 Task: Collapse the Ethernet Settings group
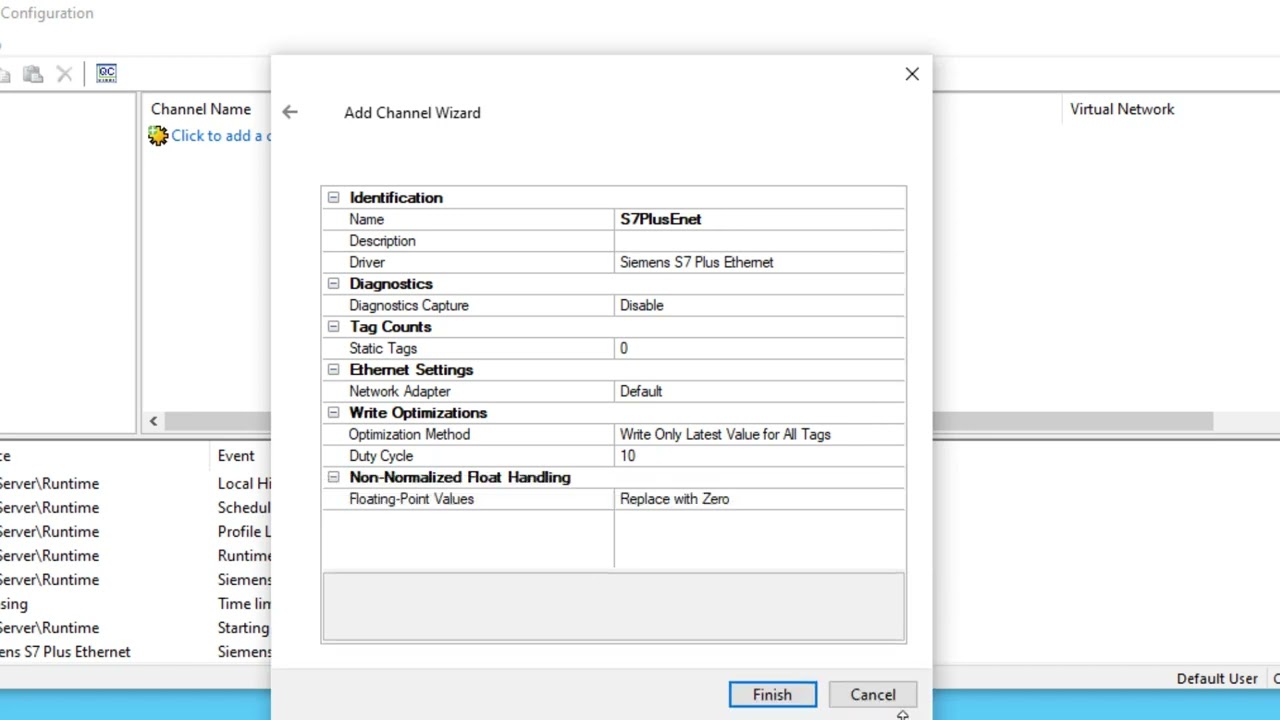334,370
